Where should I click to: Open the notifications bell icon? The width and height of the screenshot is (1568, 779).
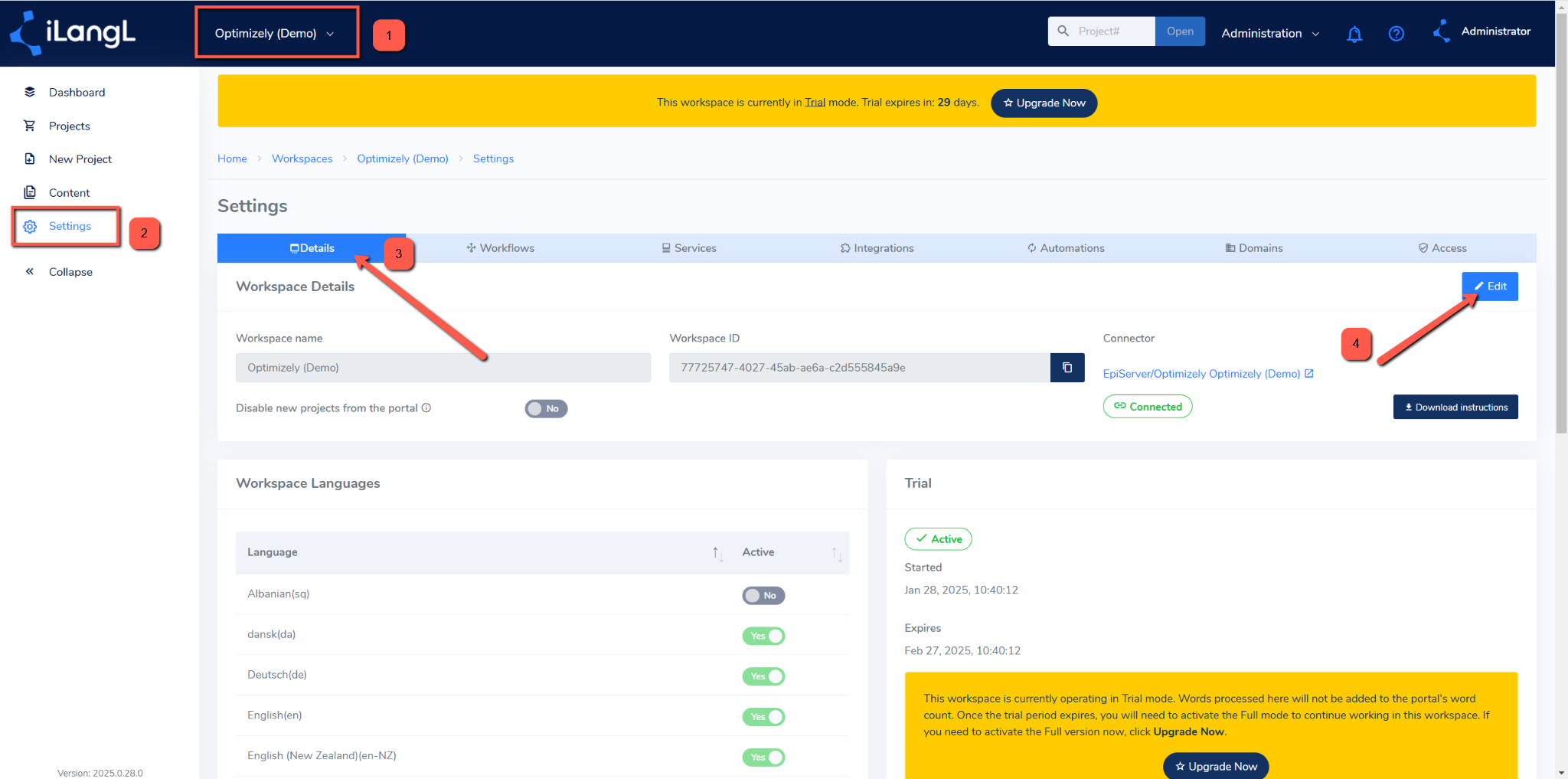tap(1354, 34)
